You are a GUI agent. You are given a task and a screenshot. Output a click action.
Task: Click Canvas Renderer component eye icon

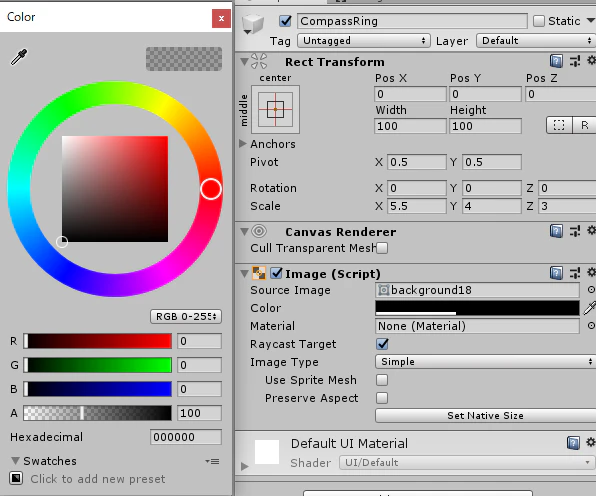259,231
